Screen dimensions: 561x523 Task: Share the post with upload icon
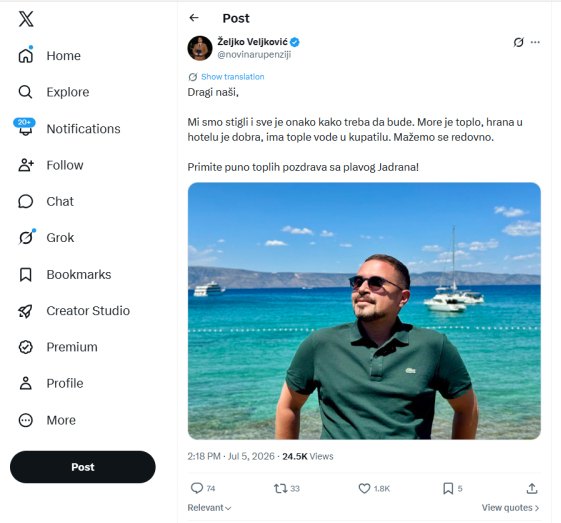532,488
